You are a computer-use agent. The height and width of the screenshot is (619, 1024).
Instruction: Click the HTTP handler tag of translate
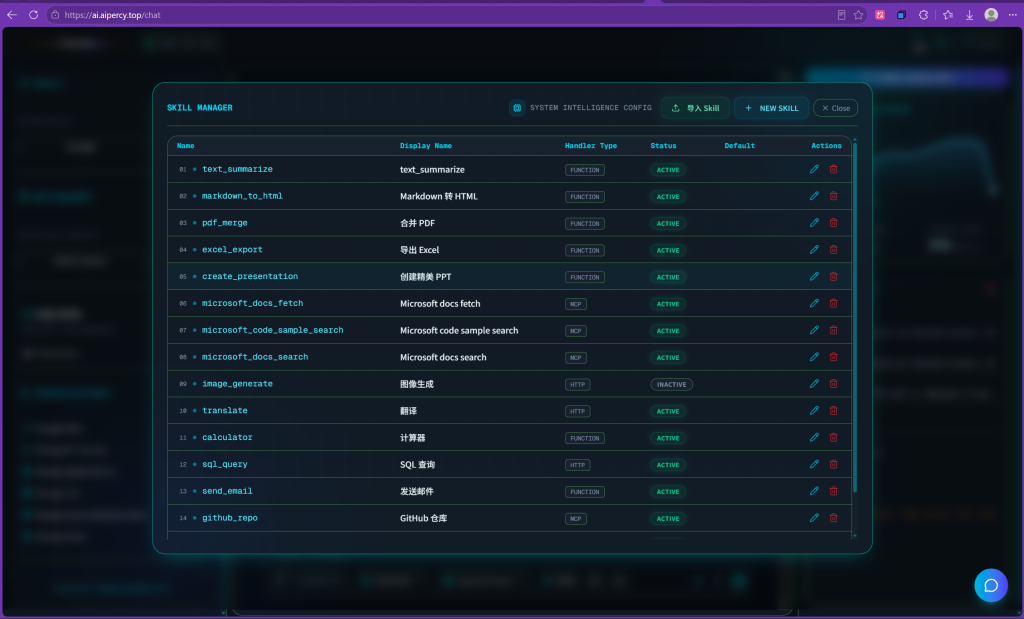tap(577, 411)
